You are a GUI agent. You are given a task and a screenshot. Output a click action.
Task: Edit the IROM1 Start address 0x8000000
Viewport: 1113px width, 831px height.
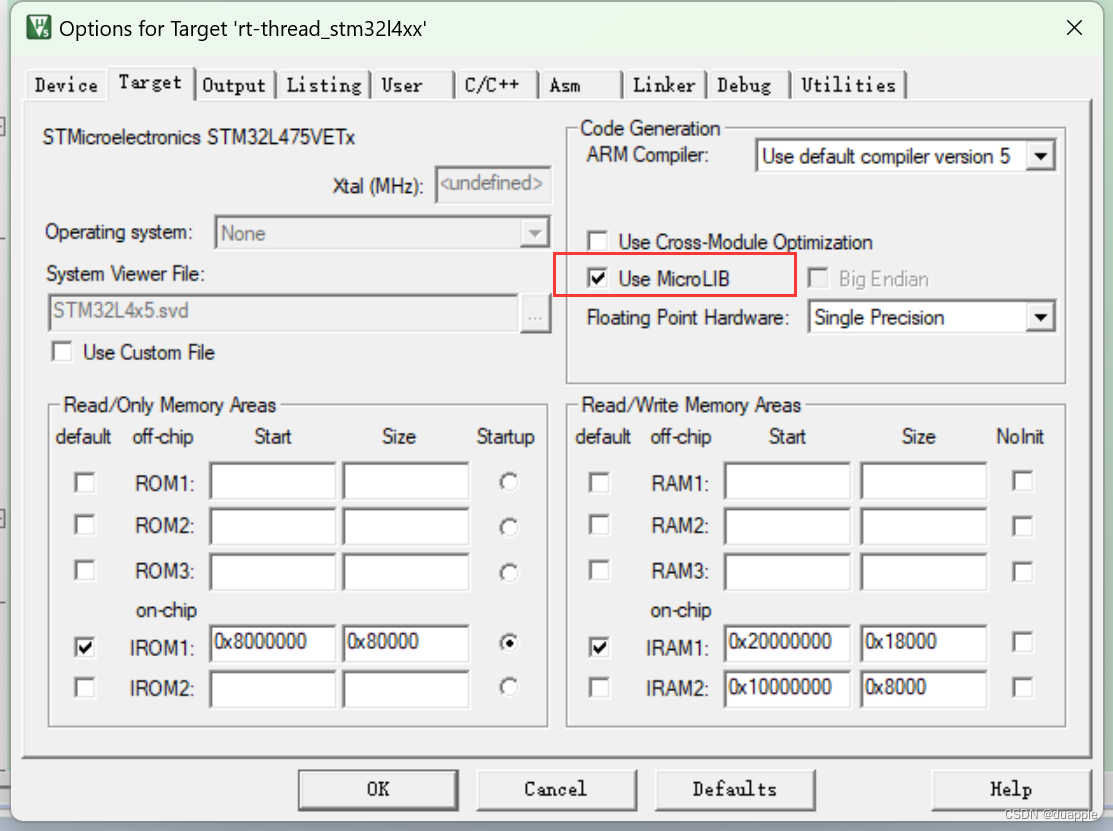pyautogui.click(x=273, y=643)
